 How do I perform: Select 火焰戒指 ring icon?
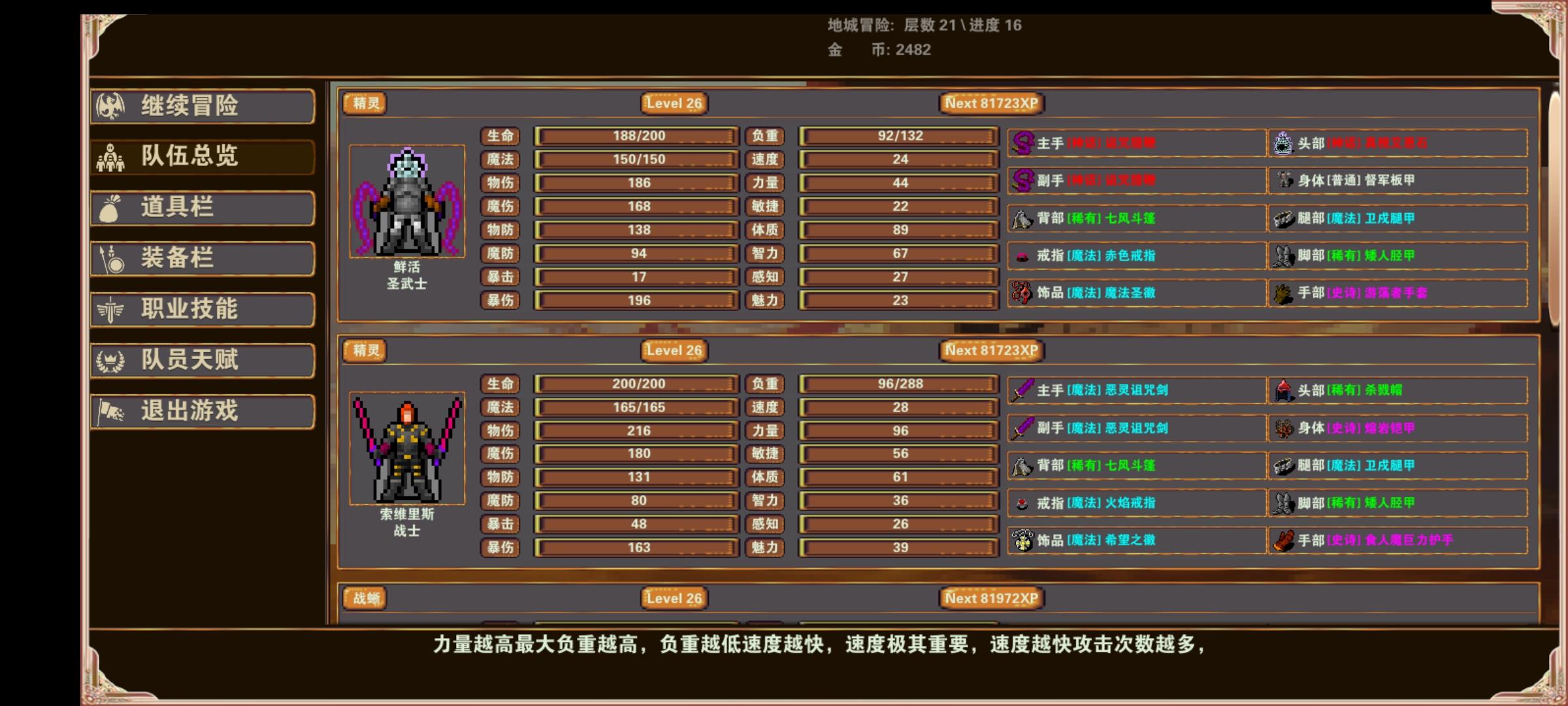point(1022,503)
